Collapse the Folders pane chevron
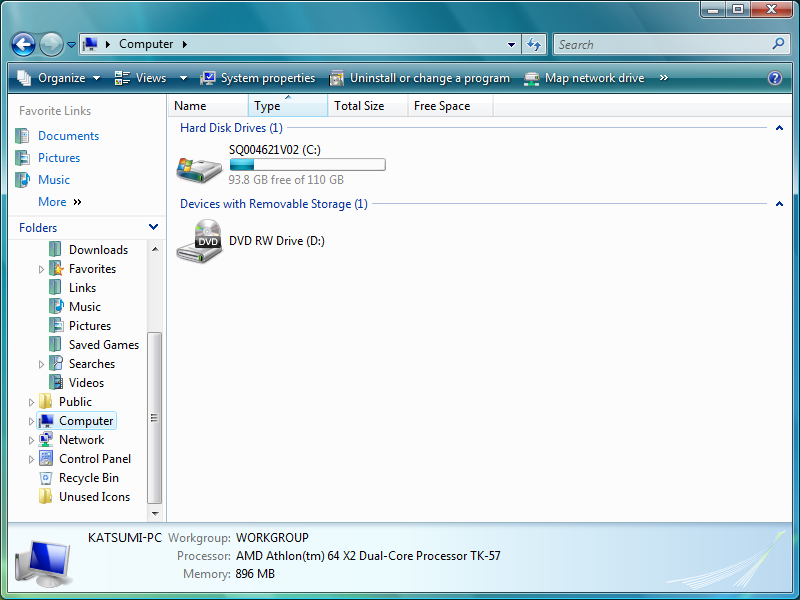800x600 pixels. click(x=153, y=227)
